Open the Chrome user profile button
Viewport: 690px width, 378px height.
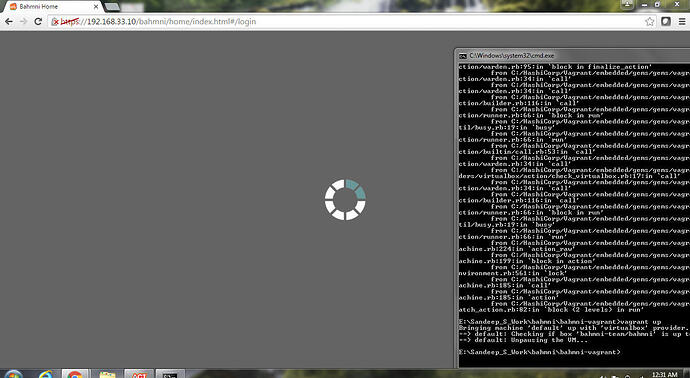(x=627, y=4)
